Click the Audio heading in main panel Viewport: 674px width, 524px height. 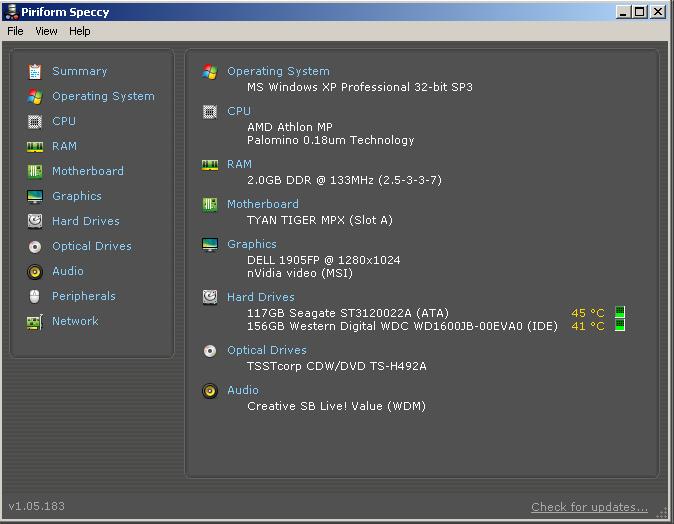[x=243, y=390]
